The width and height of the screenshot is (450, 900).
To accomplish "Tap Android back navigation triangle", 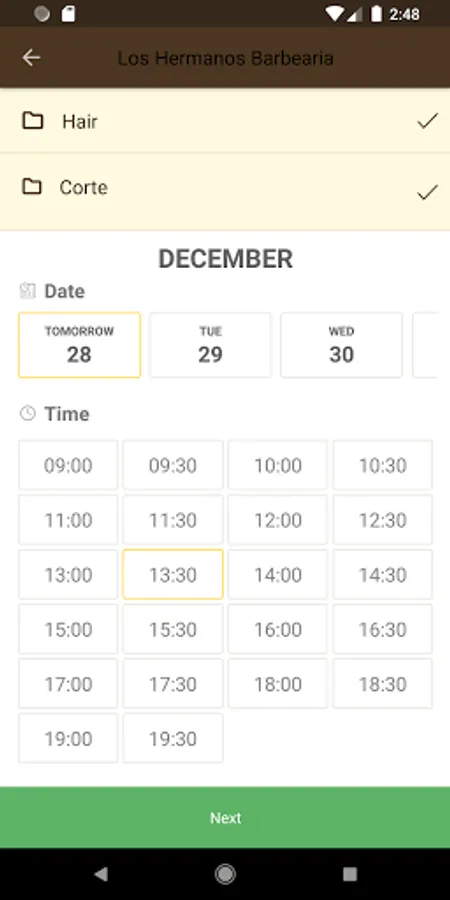I will pos(101,874).
